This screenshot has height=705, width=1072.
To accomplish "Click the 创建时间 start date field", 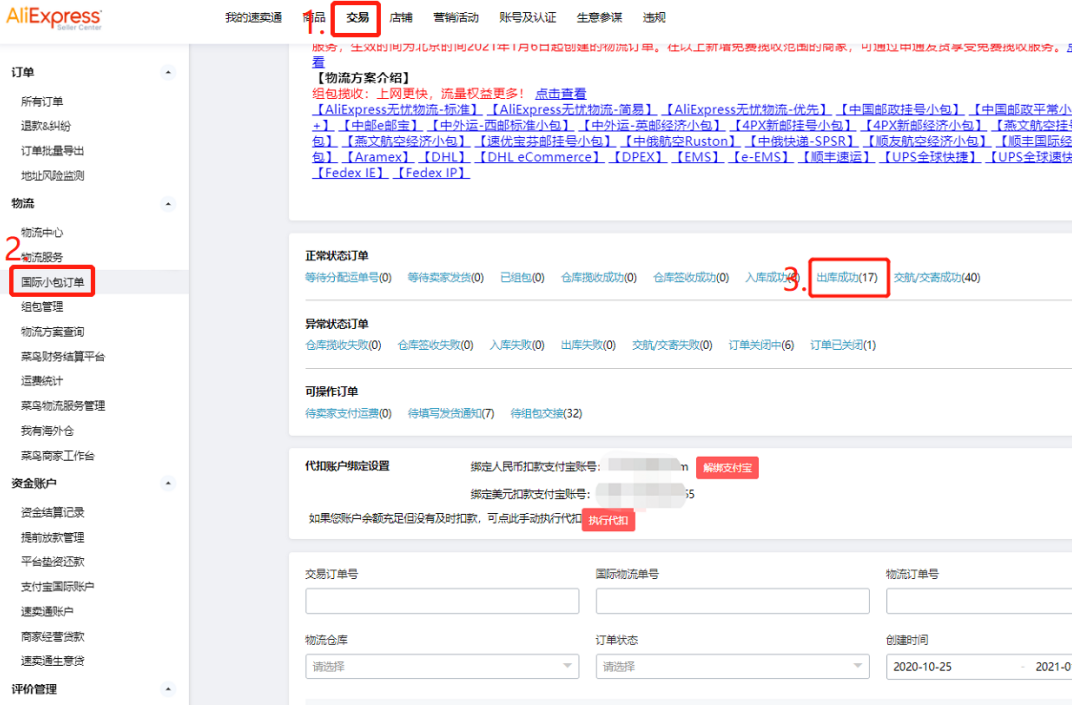I will point(922,667).
